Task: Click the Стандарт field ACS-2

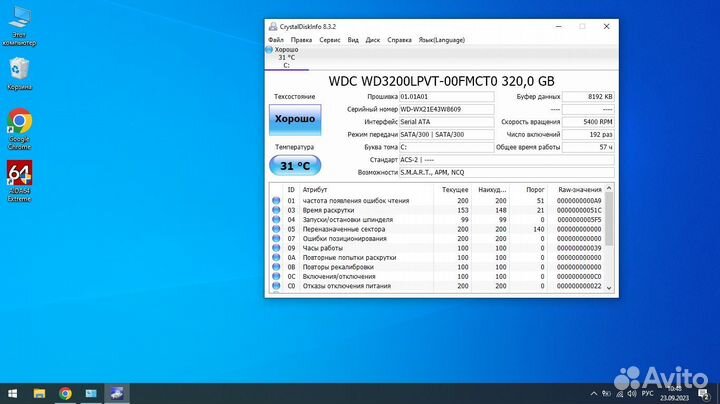Action: pyautogui.click(x=507, y=160)
